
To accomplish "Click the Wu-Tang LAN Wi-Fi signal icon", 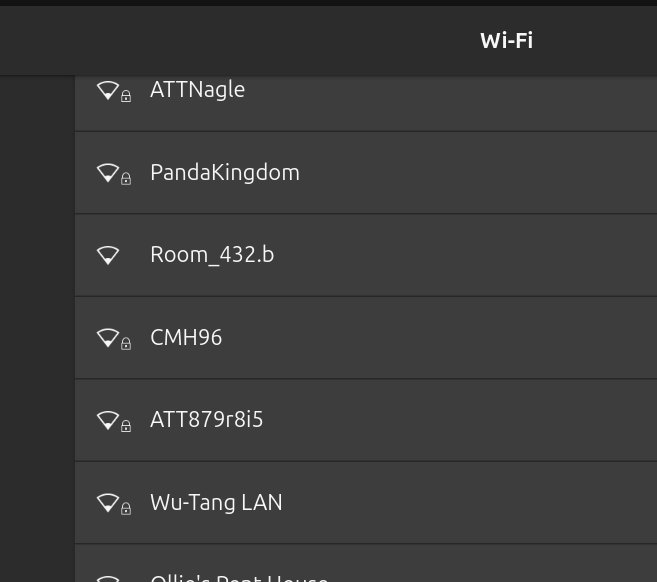I will pyautogui.click(x=108, y=503).
